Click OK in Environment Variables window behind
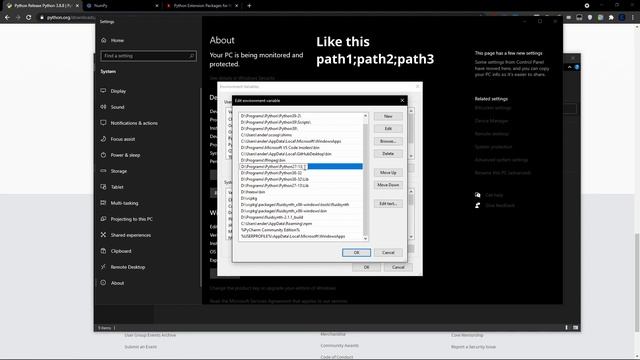 coord(366,267)
